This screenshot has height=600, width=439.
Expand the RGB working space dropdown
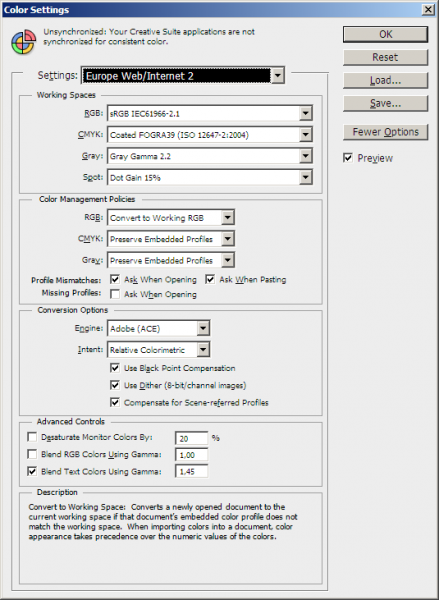[x=210, y=113]
